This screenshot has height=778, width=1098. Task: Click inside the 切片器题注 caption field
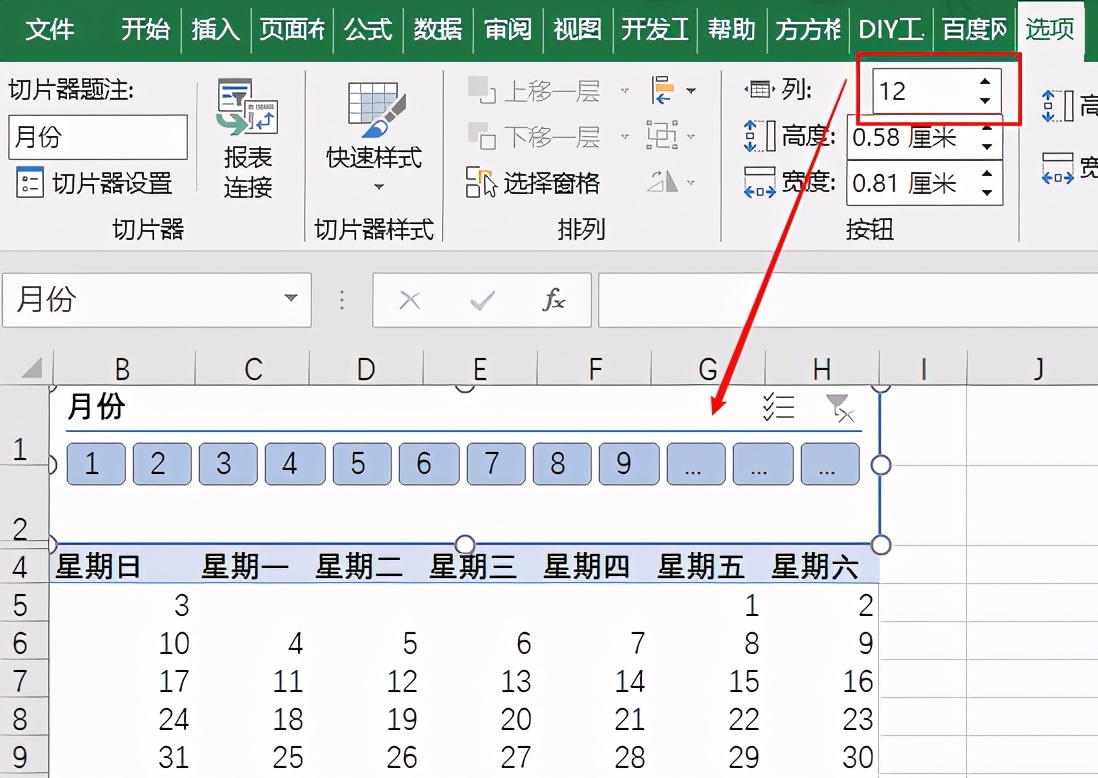click(x=97, y=137)
